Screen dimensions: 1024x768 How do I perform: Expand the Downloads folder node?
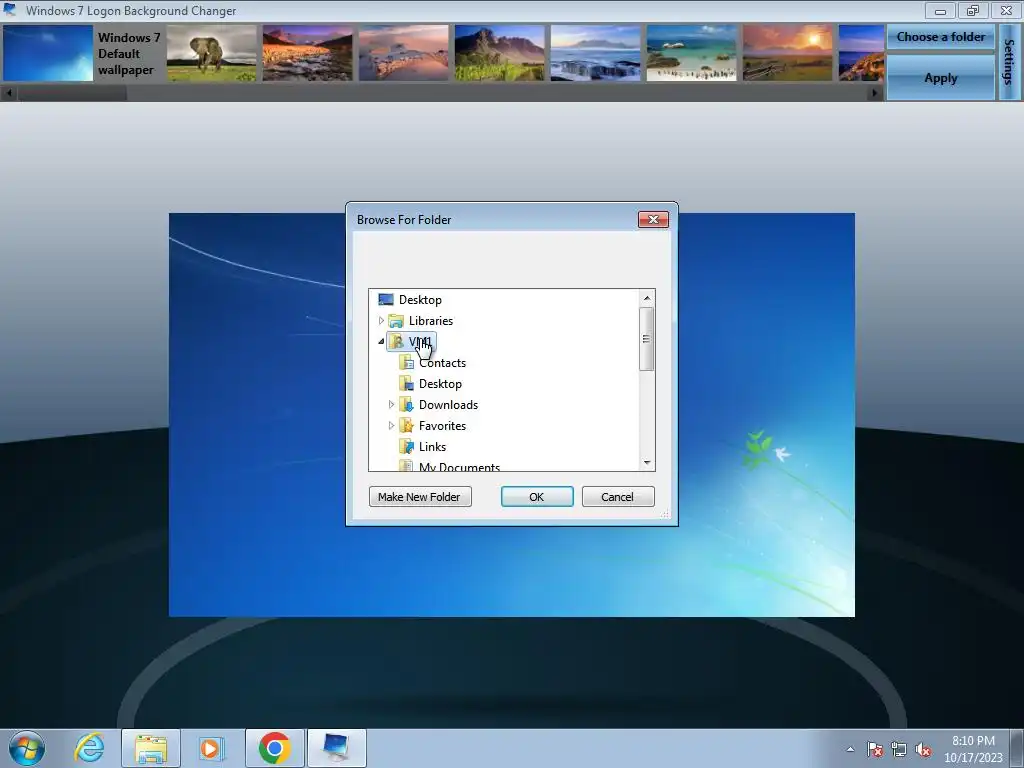tap(391, 405)
